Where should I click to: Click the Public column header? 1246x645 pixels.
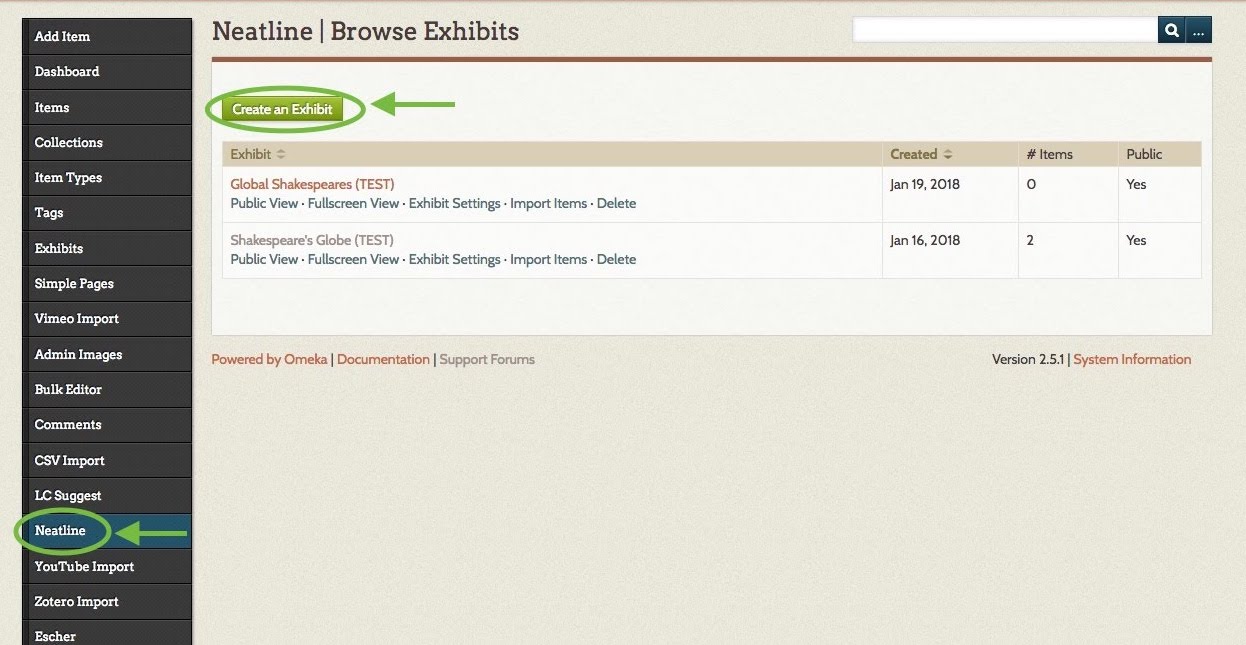click(1160, 154)
